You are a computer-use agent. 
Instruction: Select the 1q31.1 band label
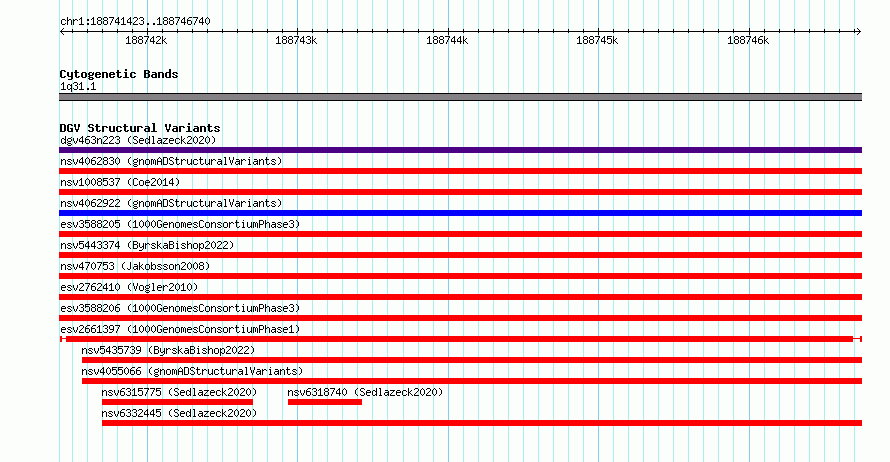[78, 86]
